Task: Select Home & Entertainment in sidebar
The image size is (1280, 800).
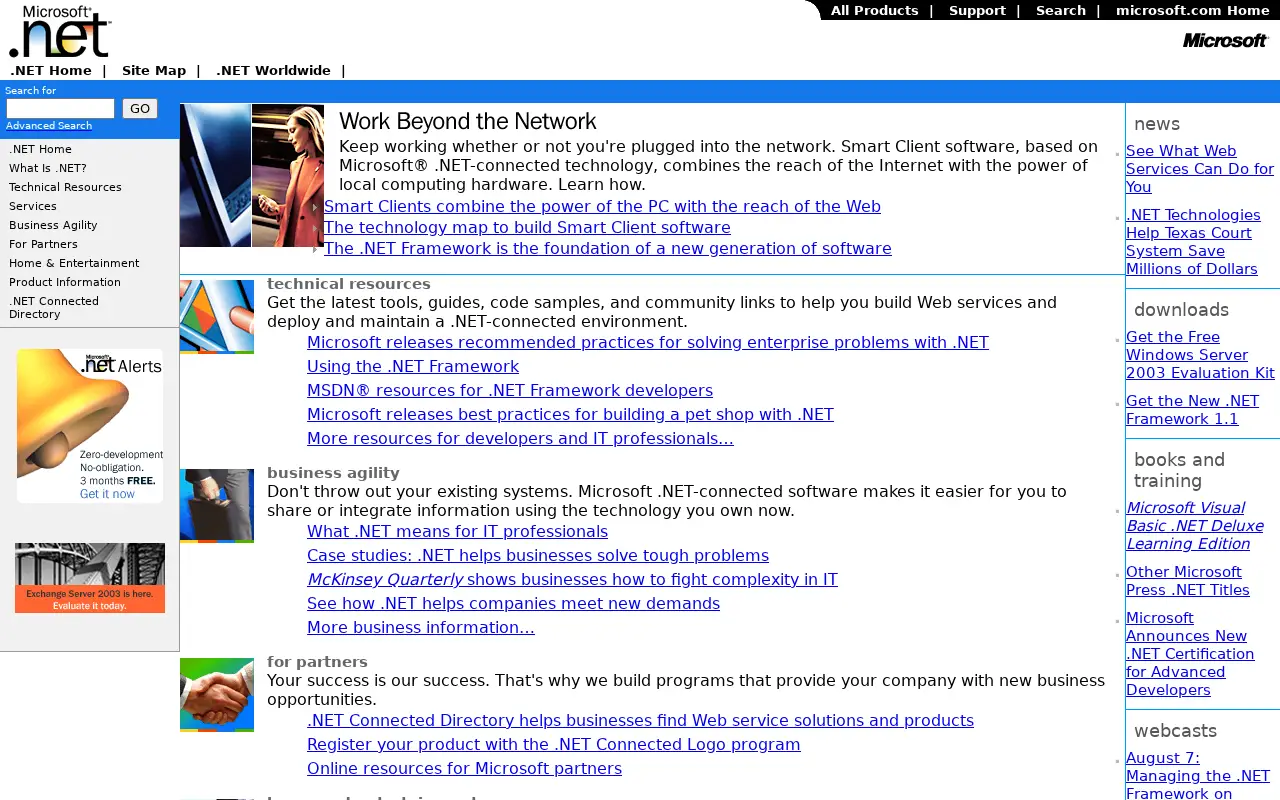Action: 74,263
